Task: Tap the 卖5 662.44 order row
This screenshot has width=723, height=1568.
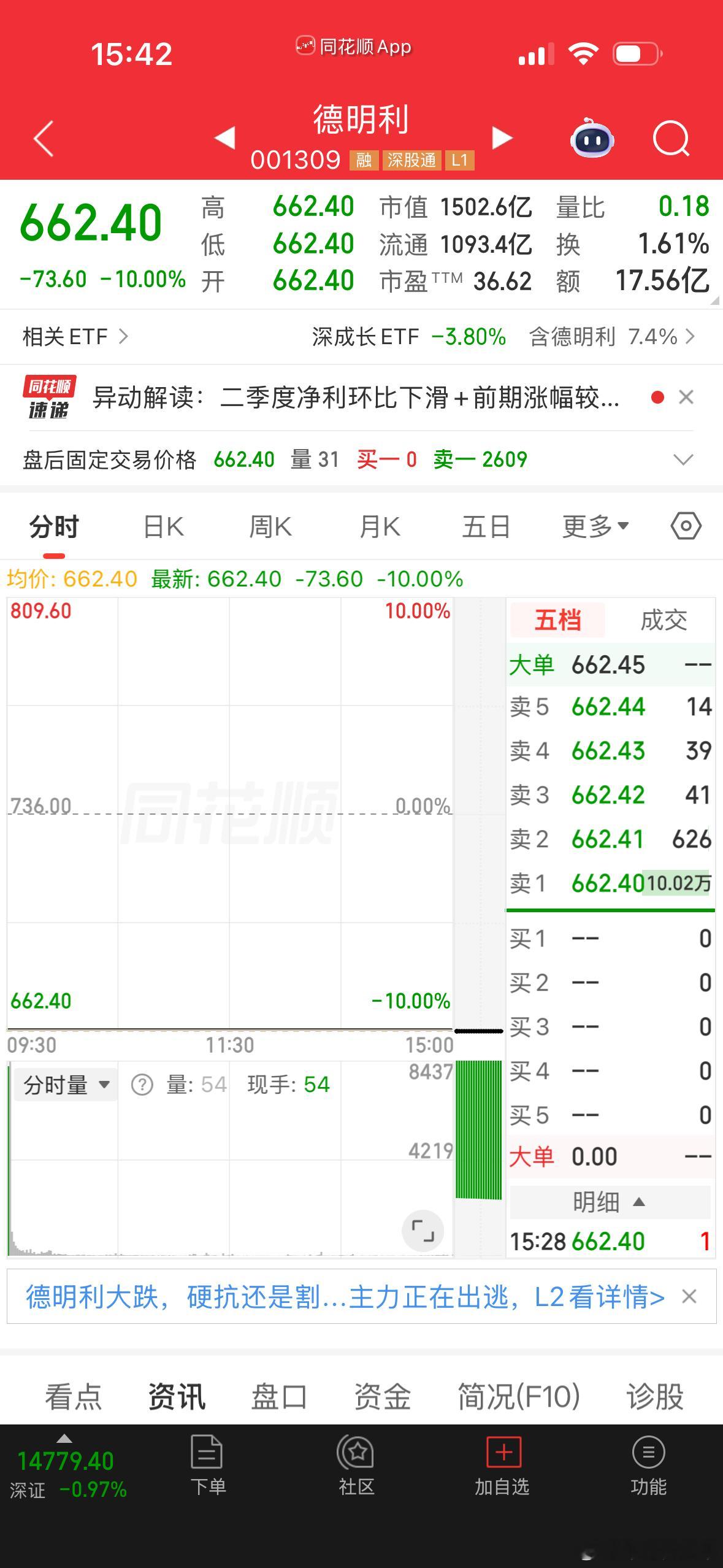Action: 611,707
